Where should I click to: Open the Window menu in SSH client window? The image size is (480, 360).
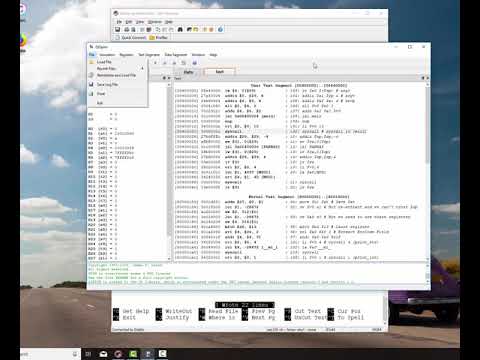[x=155, y=22]
